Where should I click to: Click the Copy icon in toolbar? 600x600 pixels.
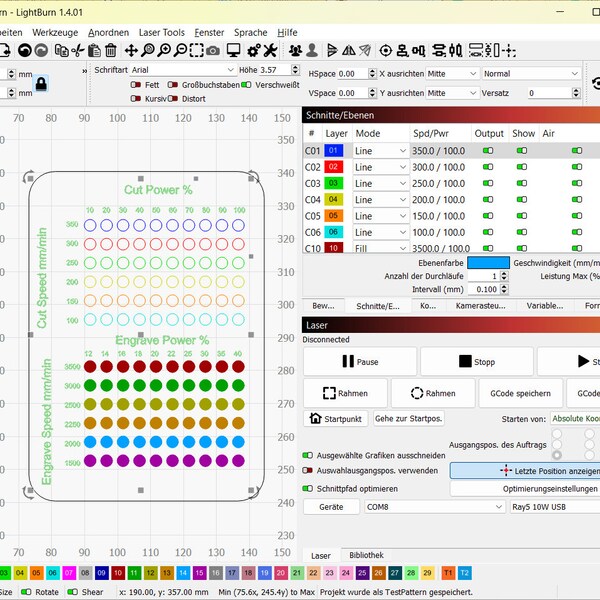pyautogui.click(x=62, y=50)
